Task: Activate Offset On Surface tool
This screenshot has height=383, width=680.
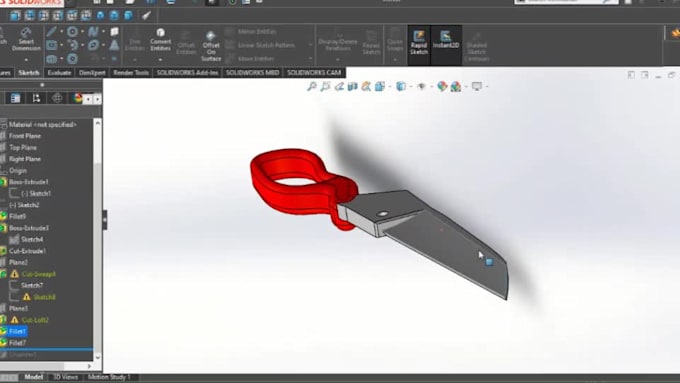Action: 211,46
